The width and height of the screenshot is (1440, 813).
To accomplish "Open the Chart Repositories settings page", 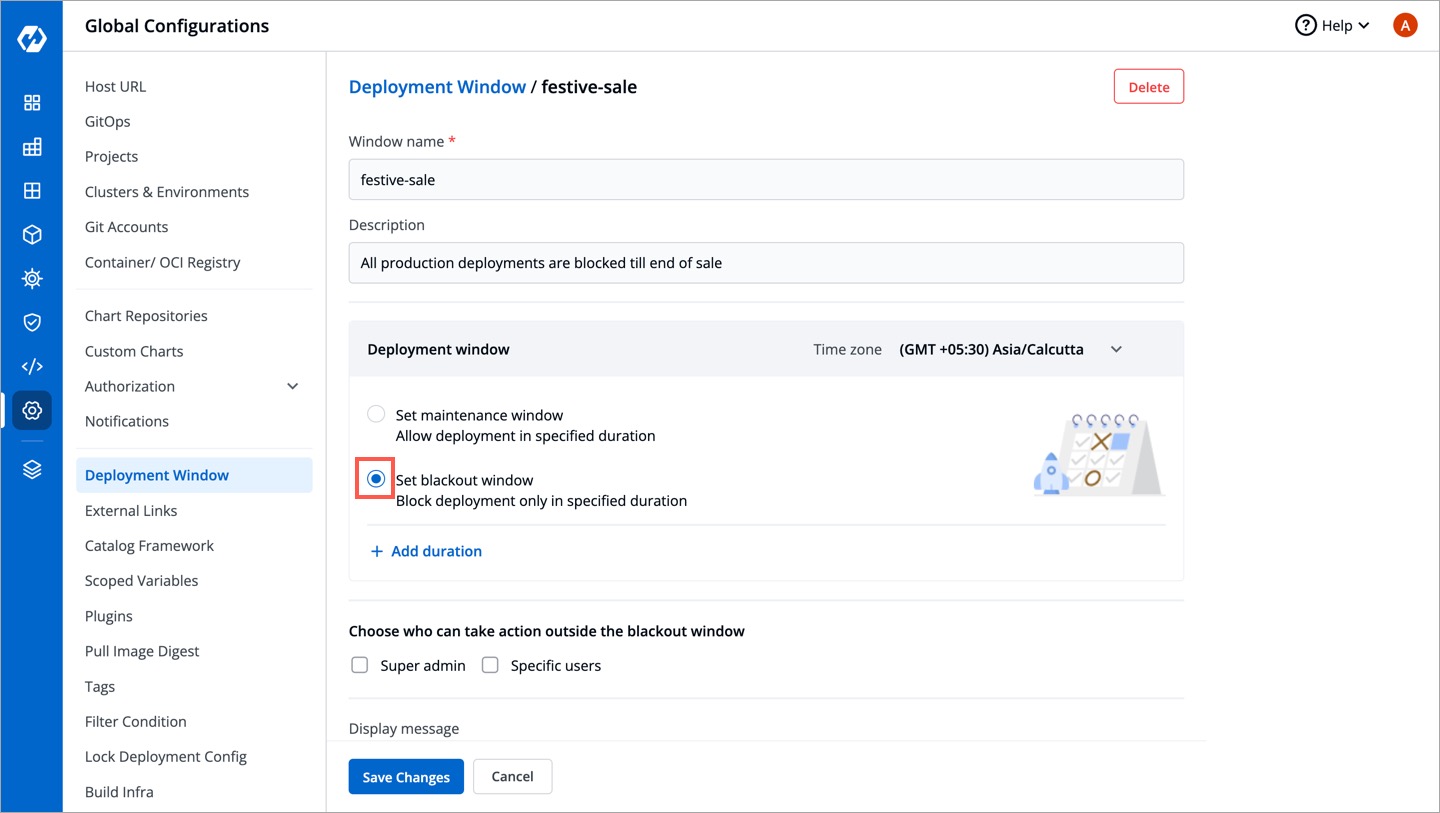I will [146, 315].
